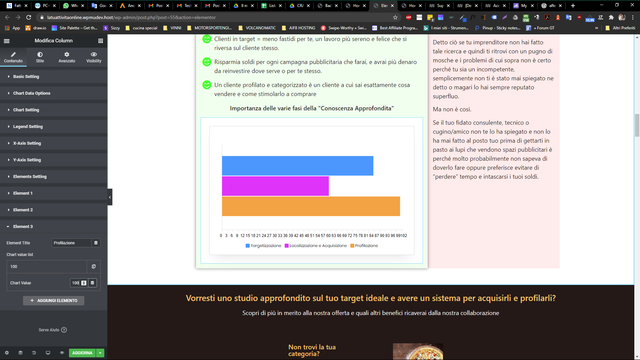Collapse the Element 3 section
The width and height of the screenshot is (640, 360).
coord(53,227)
